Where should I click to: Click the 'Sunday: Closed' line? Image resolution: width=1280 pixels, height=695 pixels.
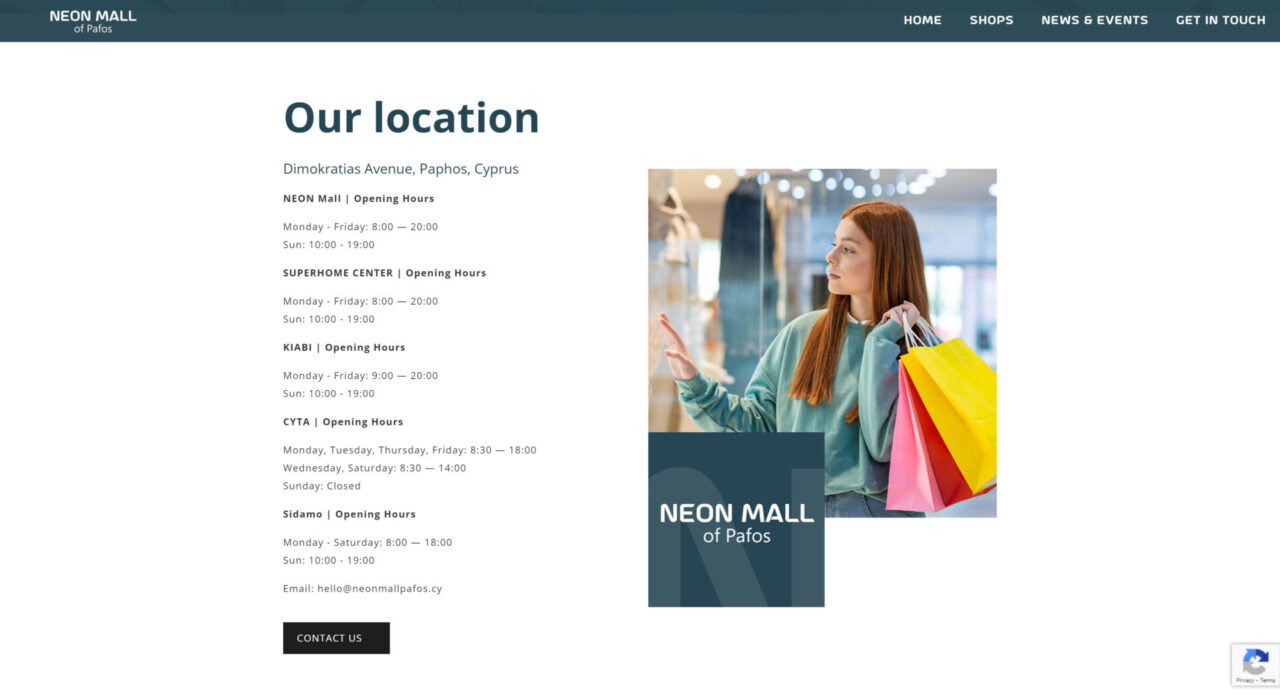pyautogui.click(x=322, y=486)
